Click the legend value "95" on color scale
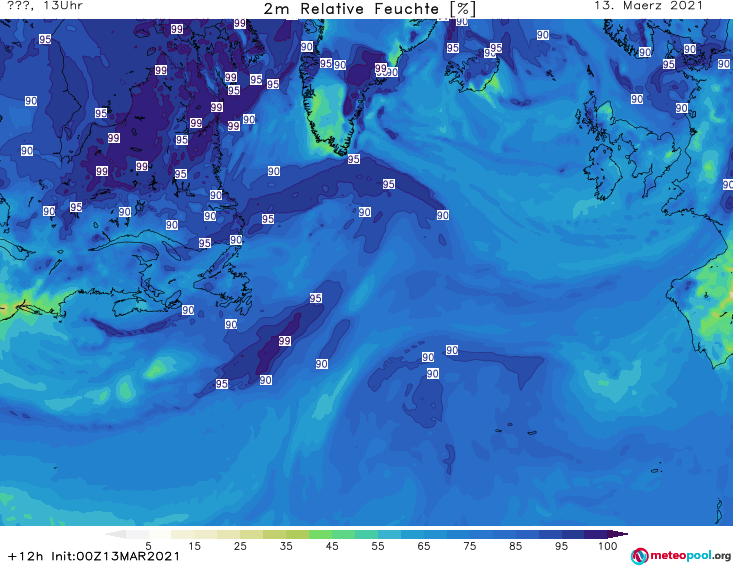733x566 pixels. click(561, 546)
